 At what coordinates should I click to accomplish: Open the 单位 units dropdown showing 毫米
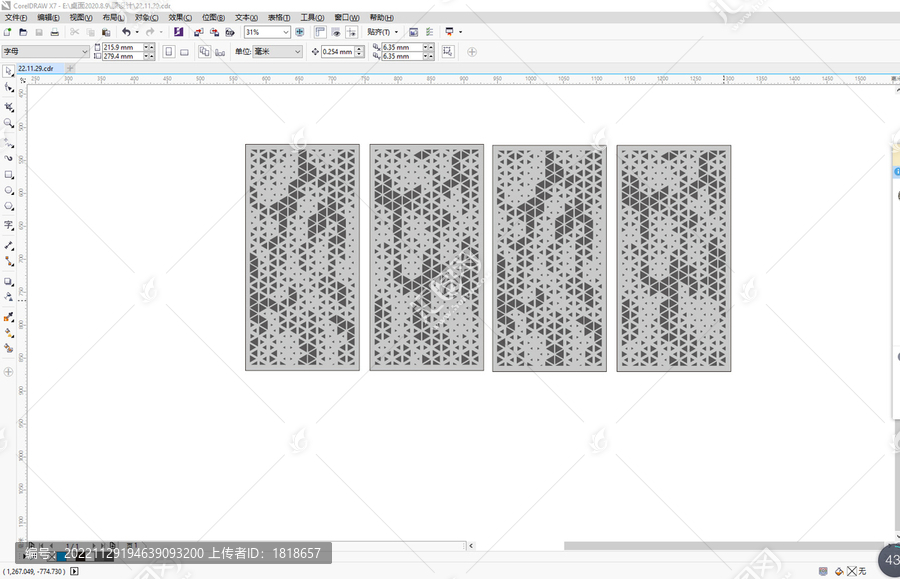click(278, 52)
